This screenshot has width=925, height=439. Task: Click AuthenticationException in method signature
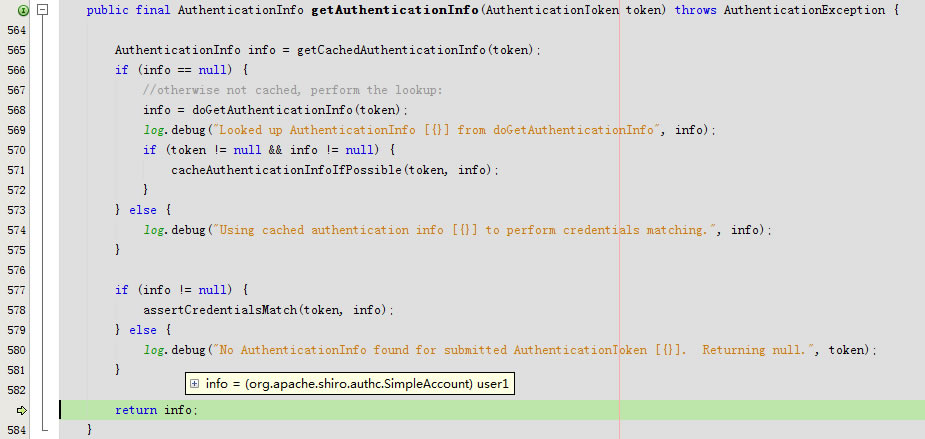(804, 10)
